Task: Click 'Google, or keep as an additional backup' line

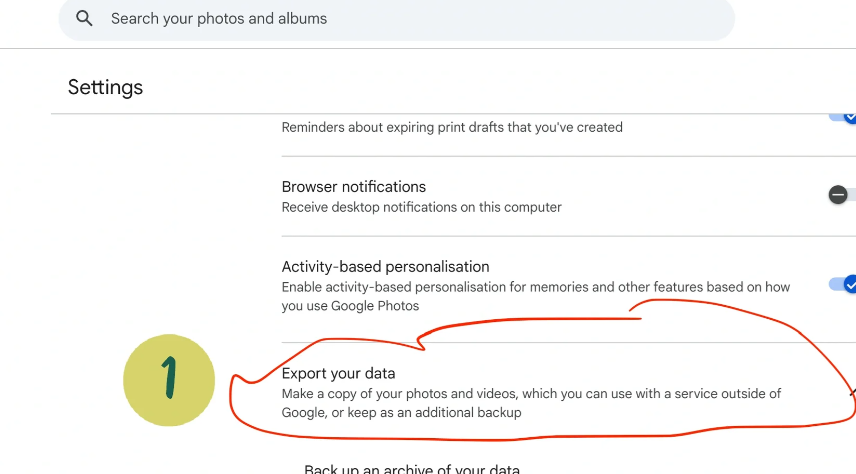Action: click(x=401, y=412)
